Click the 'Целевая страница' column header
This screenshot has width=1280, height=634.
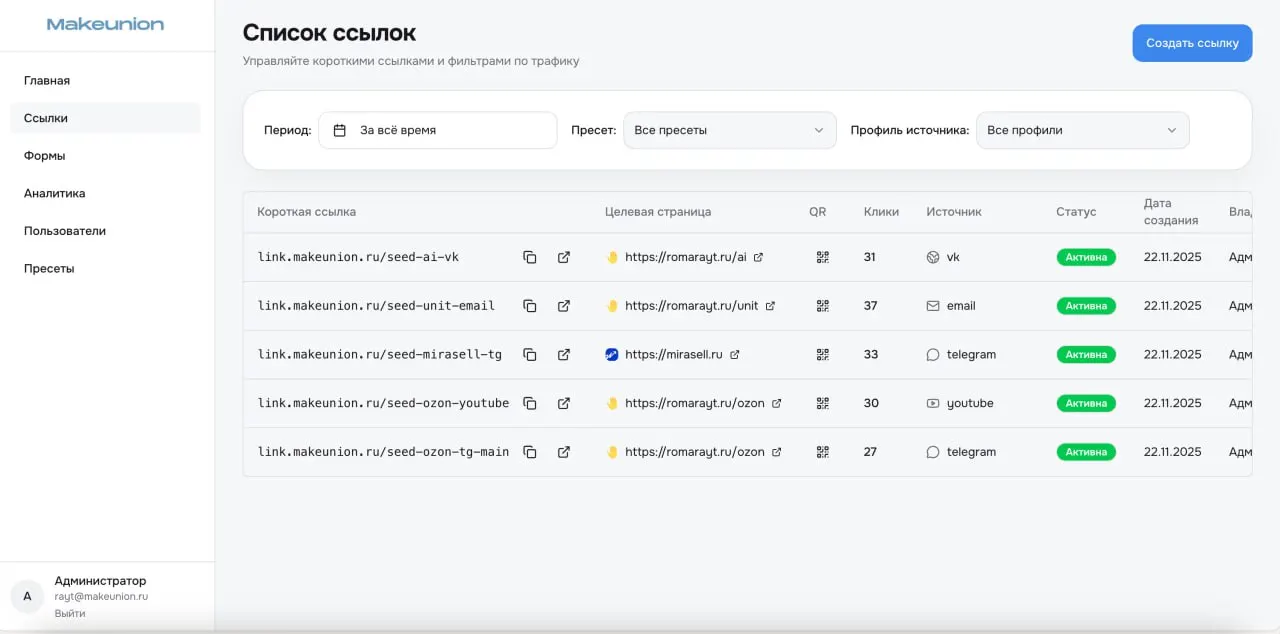tap(658, 212)
